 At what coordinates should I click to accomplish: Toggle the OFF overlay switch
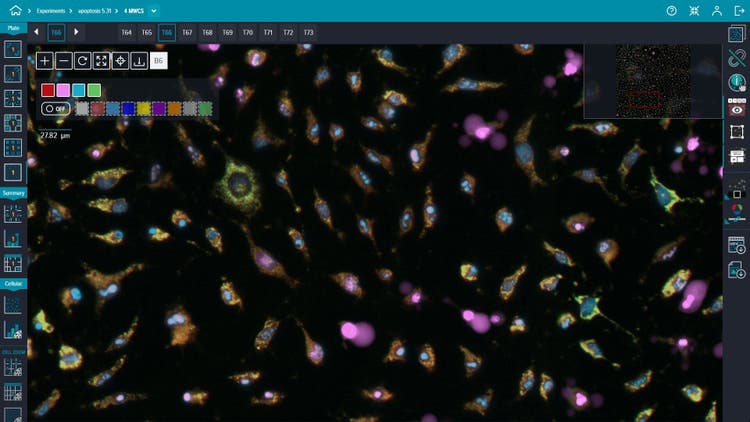coord(55,108)
